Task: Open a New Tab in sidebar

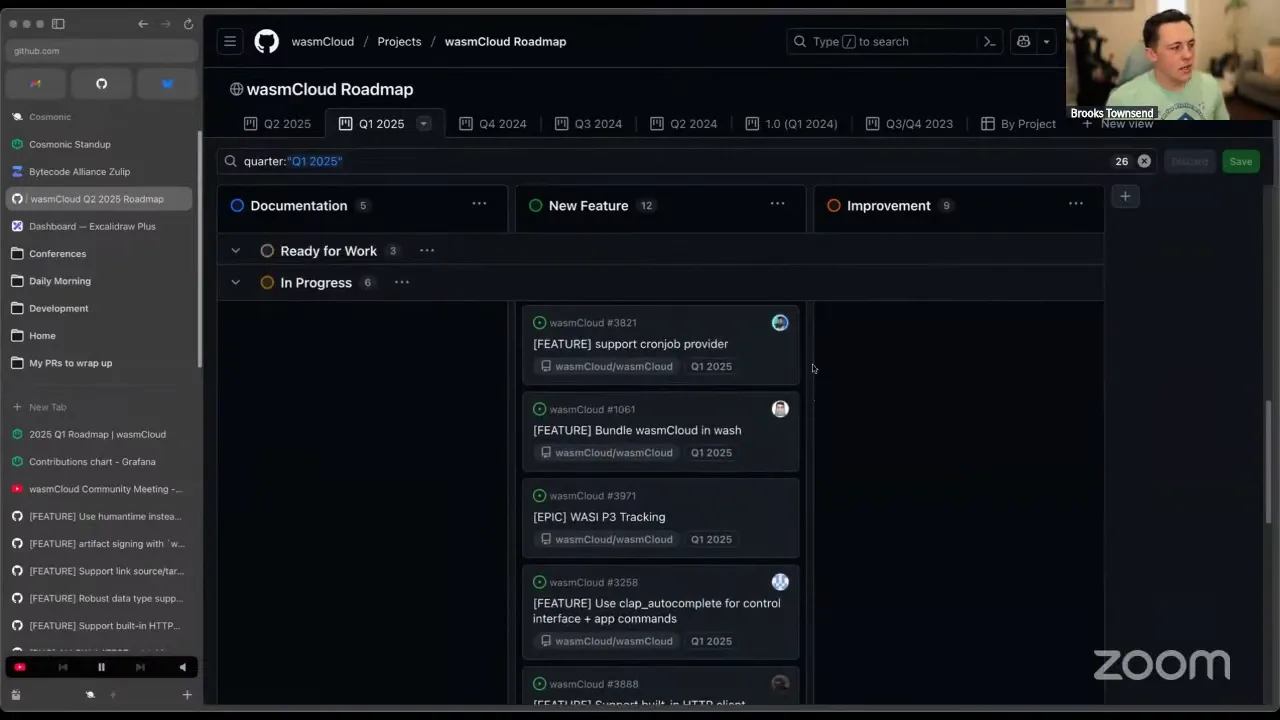Action: [99, 407]
